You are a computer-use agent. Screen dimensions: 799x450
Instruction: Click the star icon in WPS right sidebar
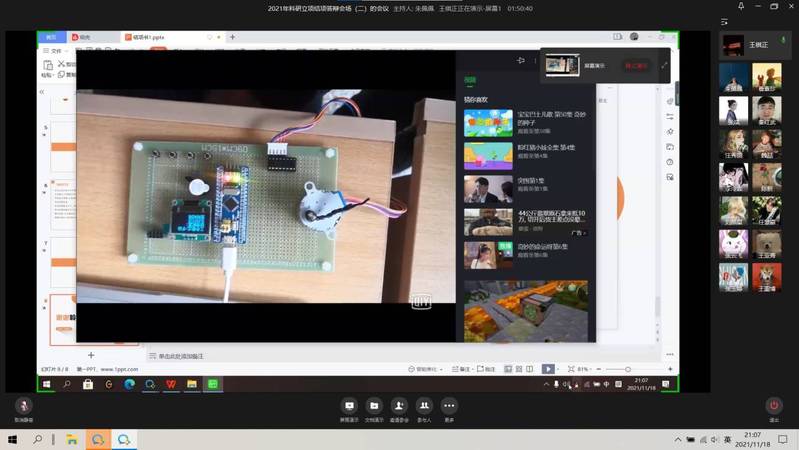click(x=670, y=131)
